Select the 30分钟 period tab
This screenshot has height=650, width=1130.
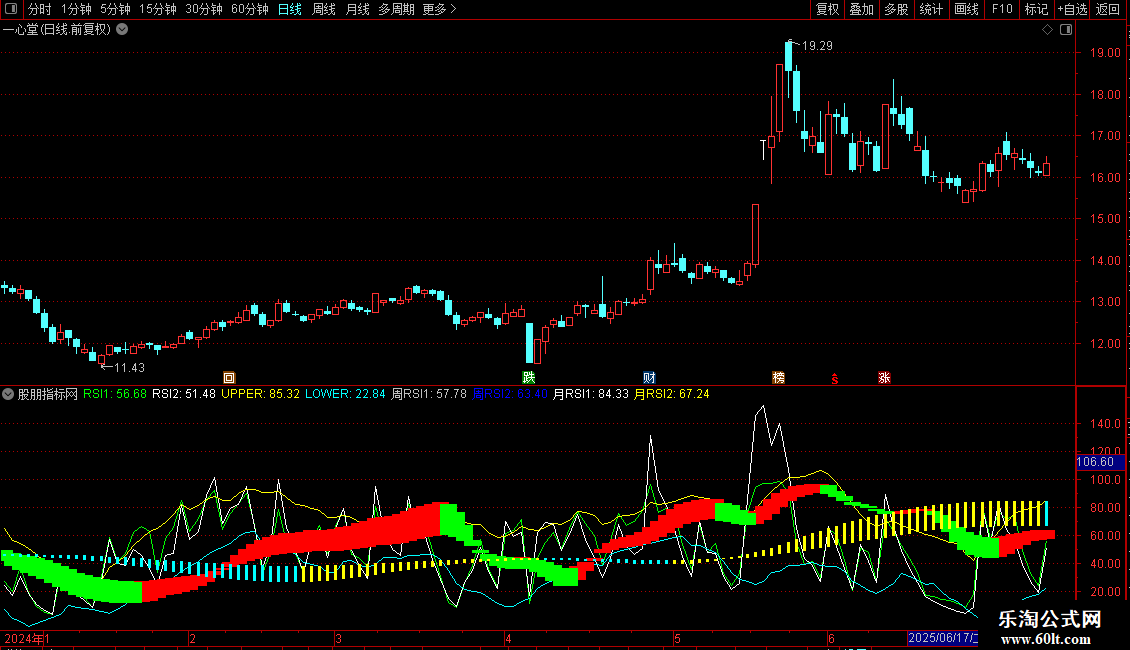pyautogui.click(x=204, y=9)
